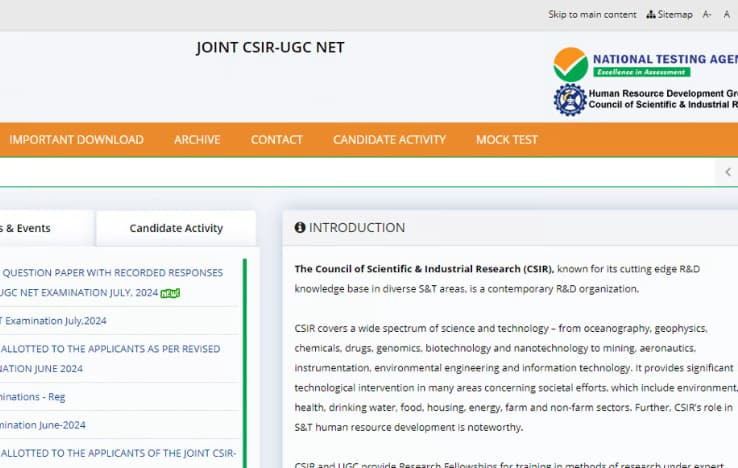This screenshot has width=738, height=468.
Task: Switch to the Candidate Activity tab
Action: [x=176, y=228]
